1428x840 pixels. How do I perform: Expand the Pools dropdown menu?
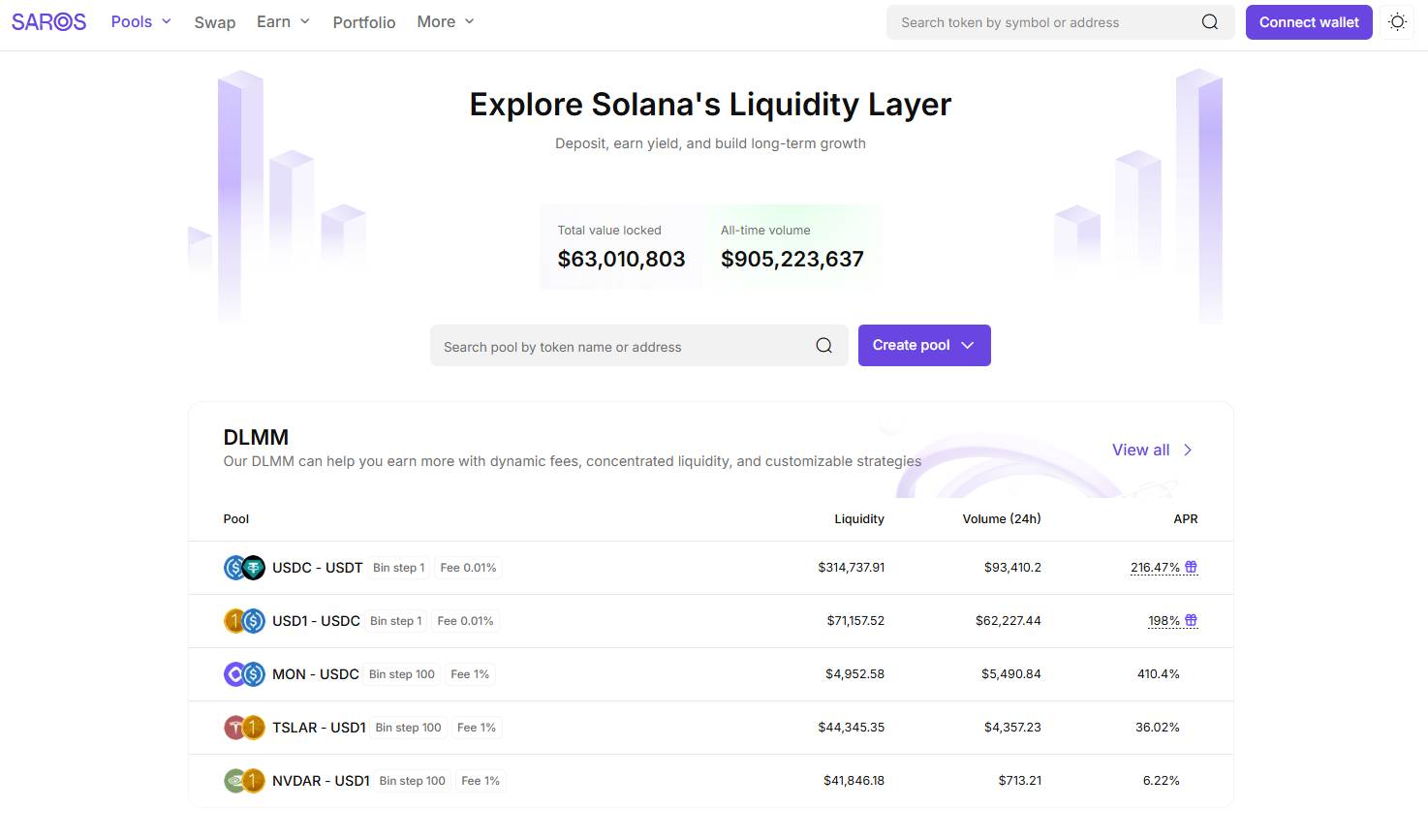click(140, 21)
